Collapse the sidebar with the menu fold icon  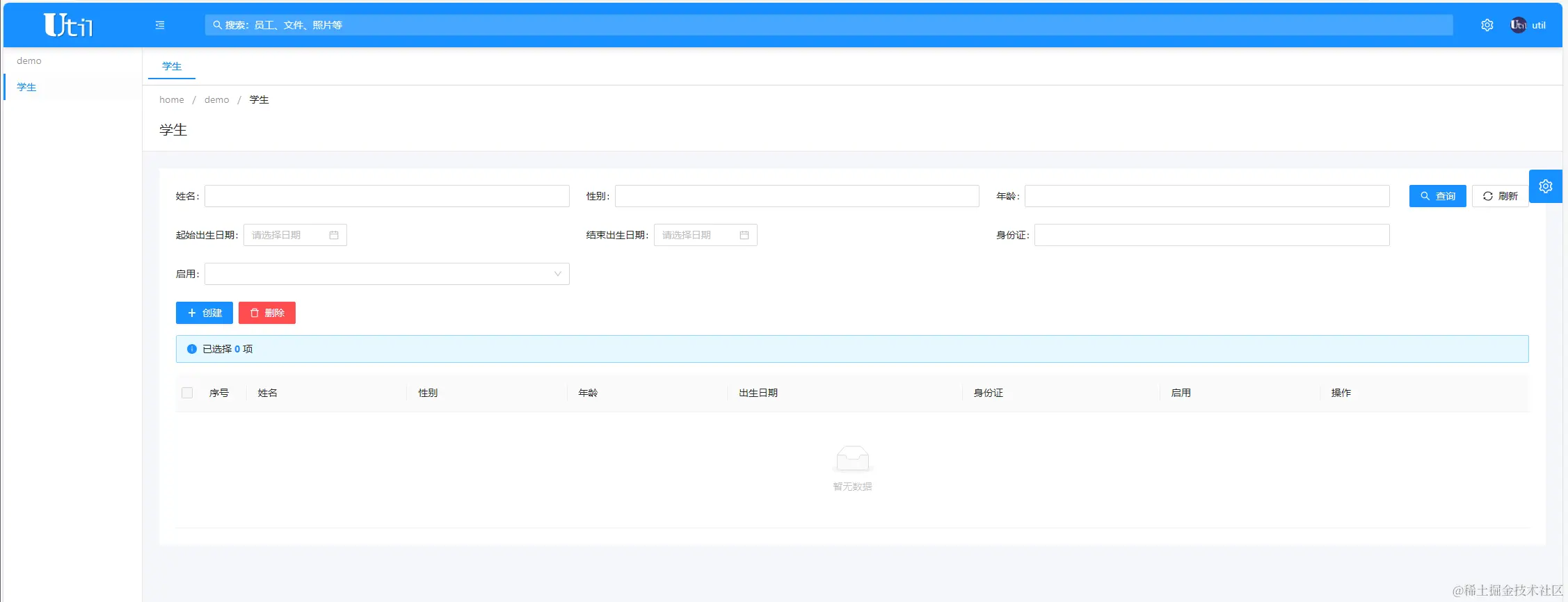[x=160, y=25]
